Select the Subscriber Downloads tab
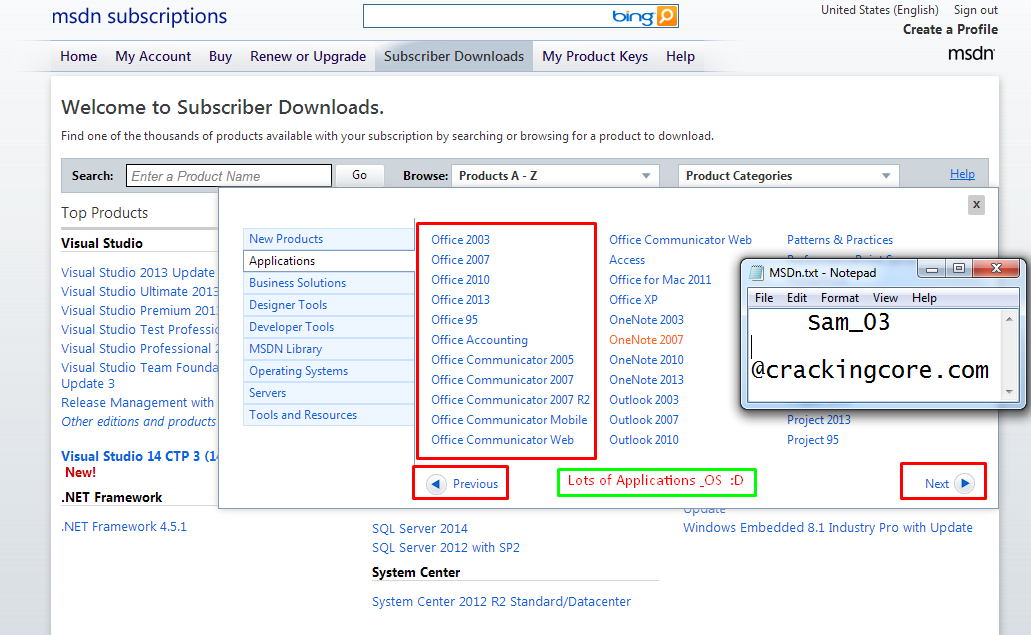 [454, 57]
